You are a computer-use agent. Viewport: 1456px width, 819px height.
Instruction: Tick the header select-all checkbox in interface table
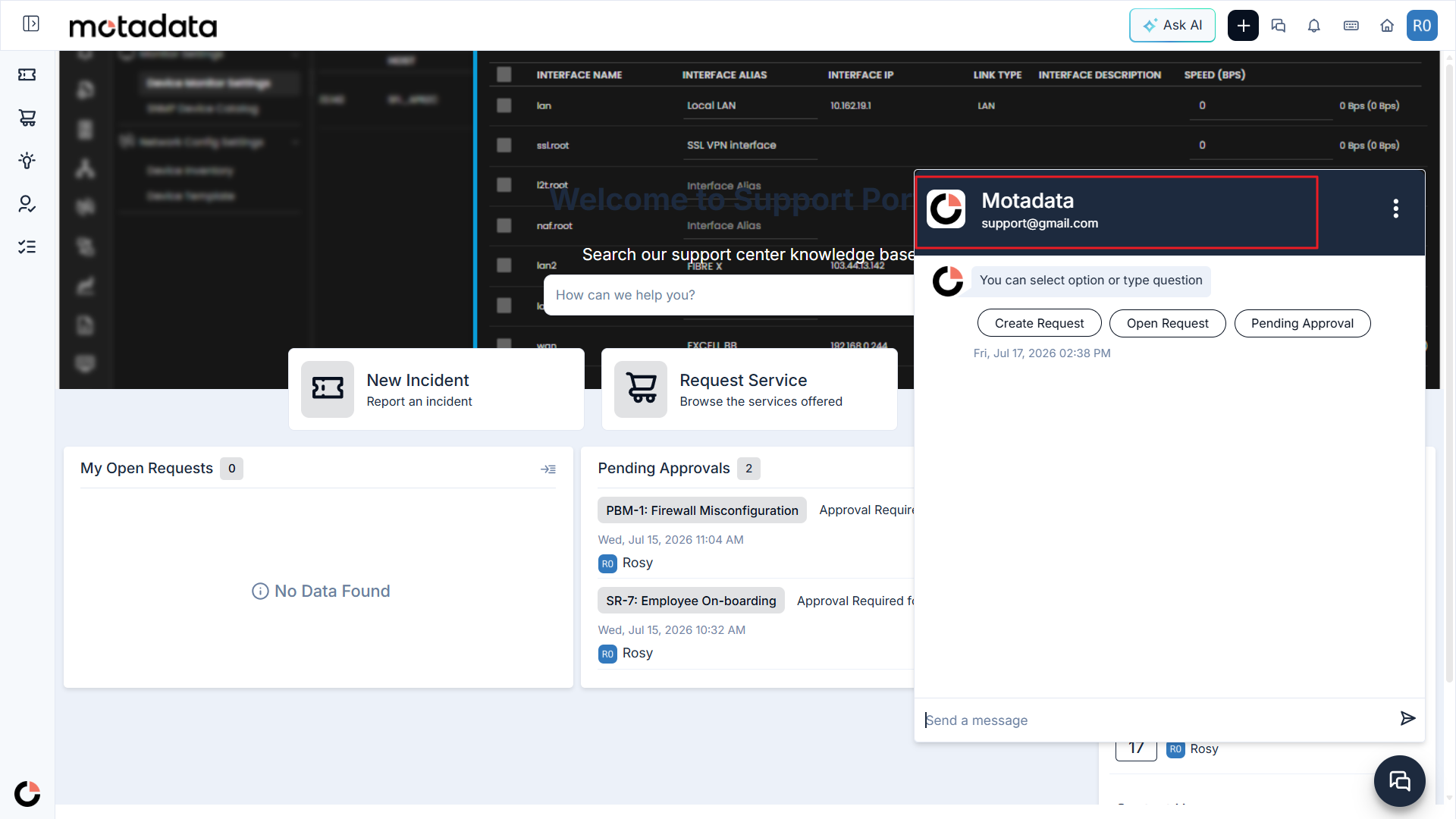504,74
